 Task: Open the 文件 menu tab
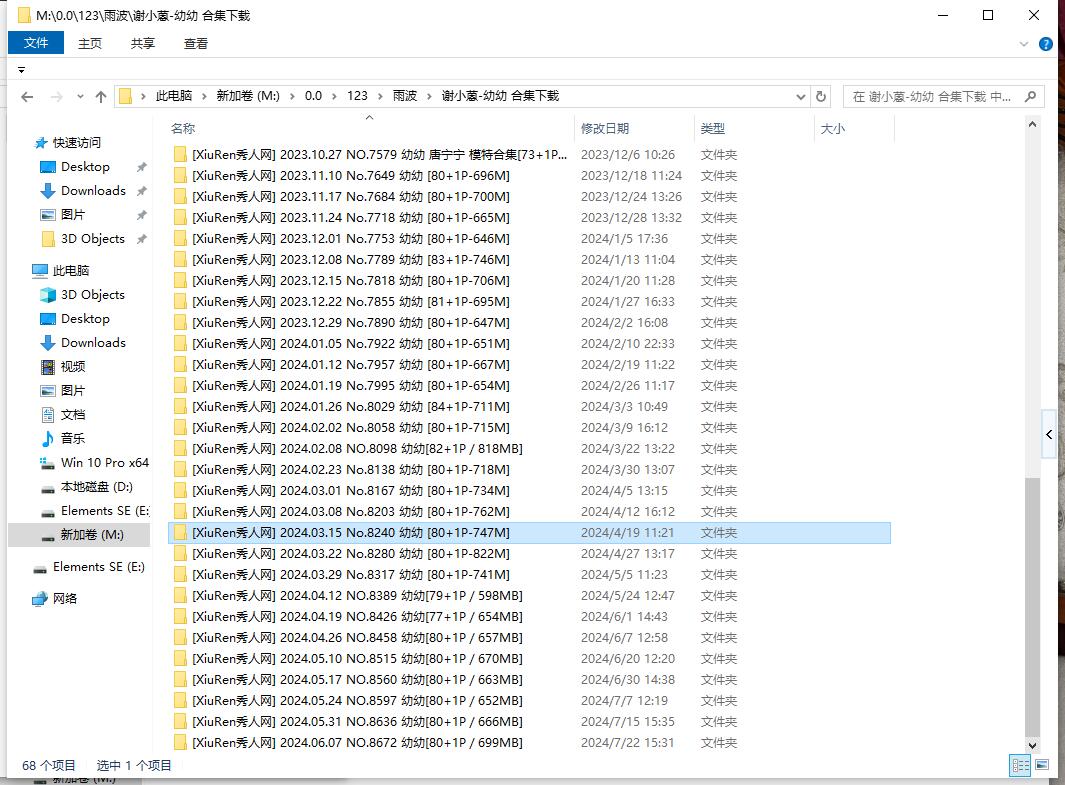click(36, 43)
